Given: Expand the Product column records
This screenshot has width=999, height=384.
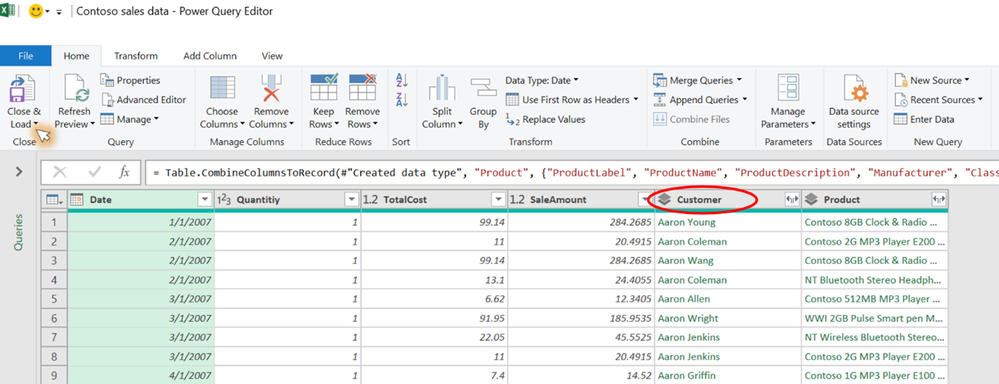Looking at the screenshot, I should (x=938, y=200).
